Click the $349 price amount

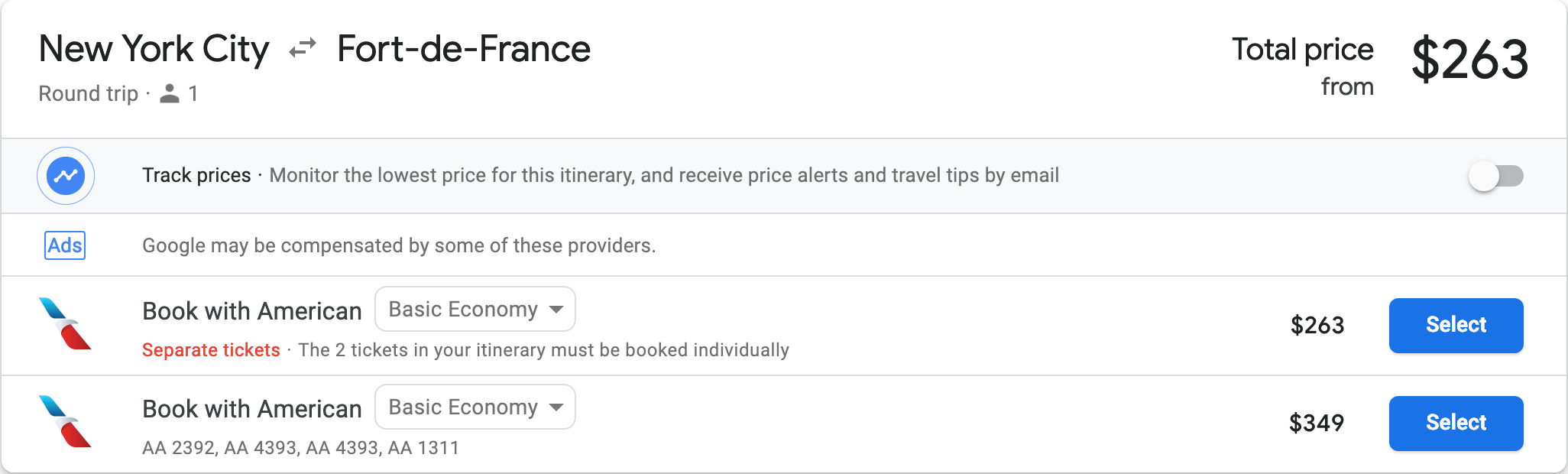[x=1317, y=423]
